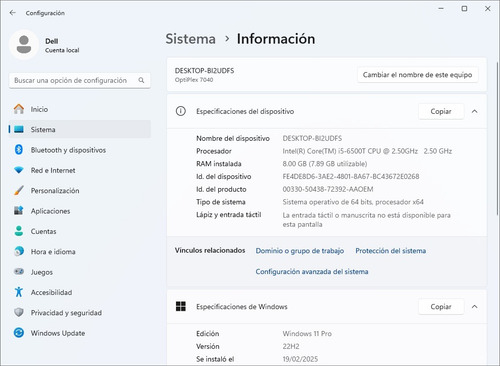500x366 pixels.
Task: Click the Bluetooth icon in sidebar
Action: [19, 150]
